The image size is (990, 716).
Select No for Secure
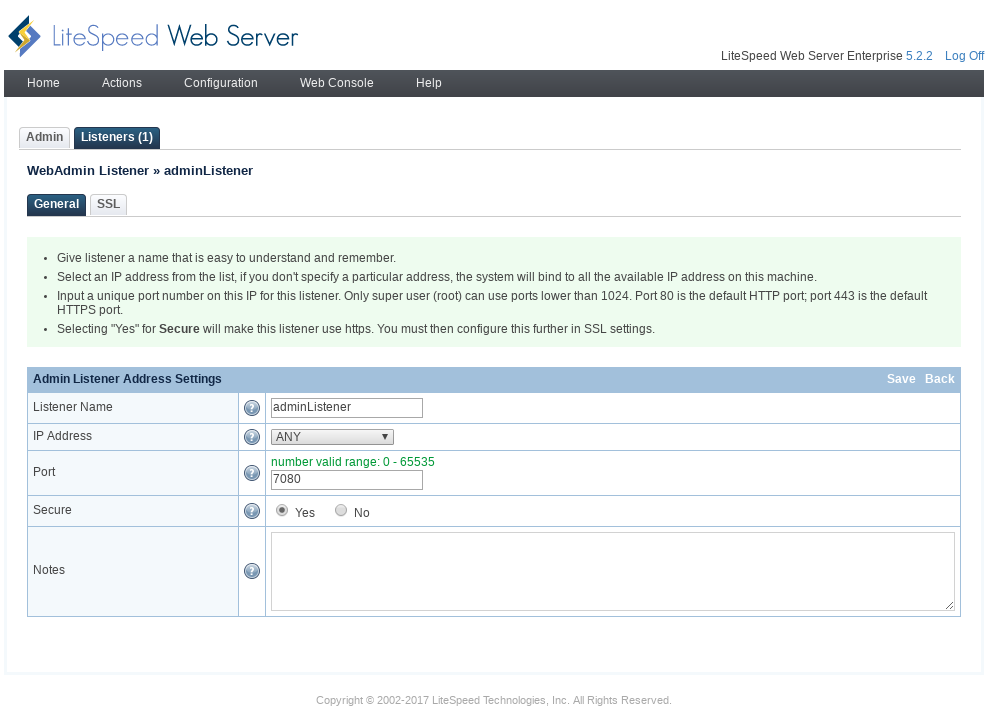tap(341, 510)
